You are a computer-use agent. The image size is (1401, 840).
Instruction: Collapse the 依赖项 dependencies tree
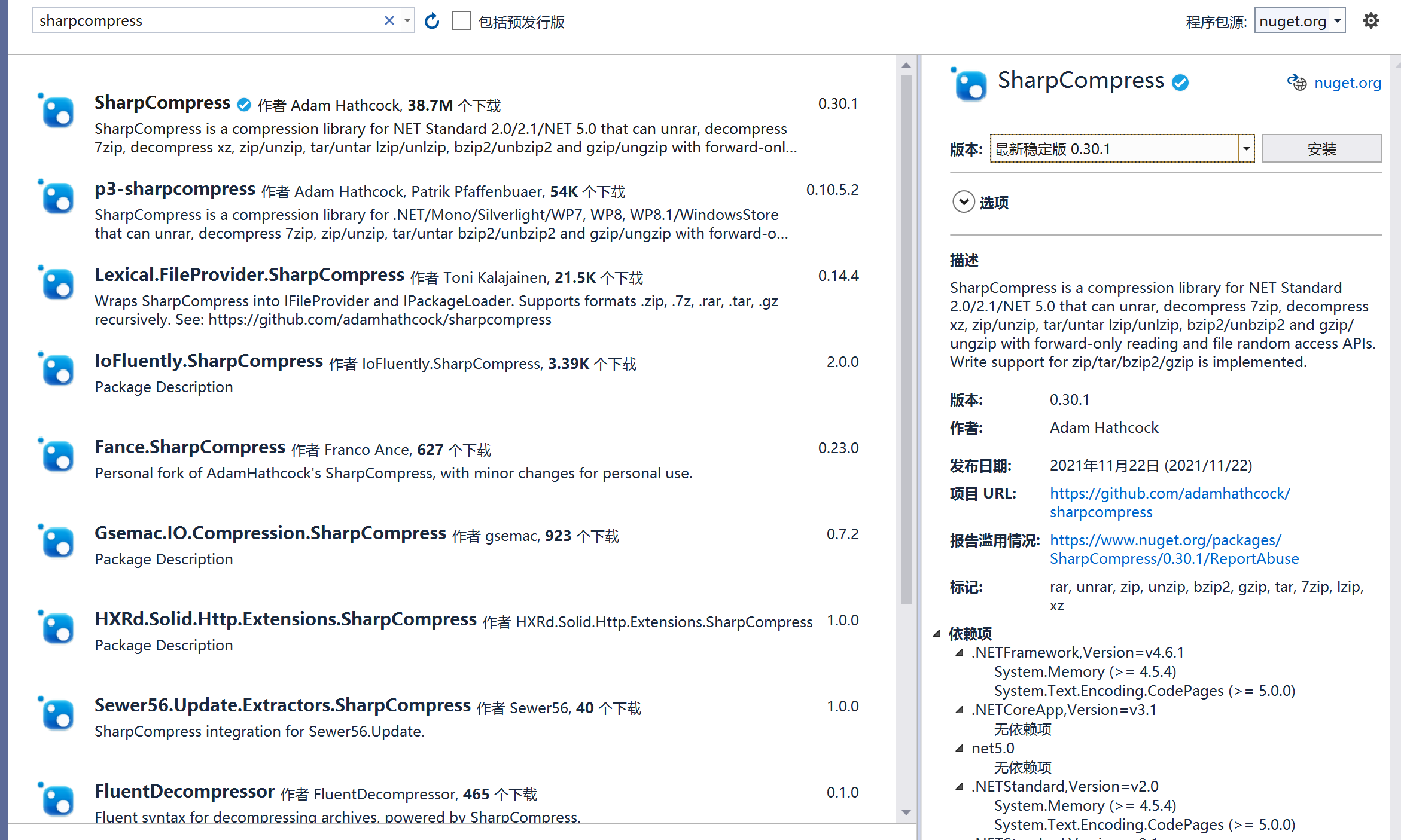click(x=937, y=633)
